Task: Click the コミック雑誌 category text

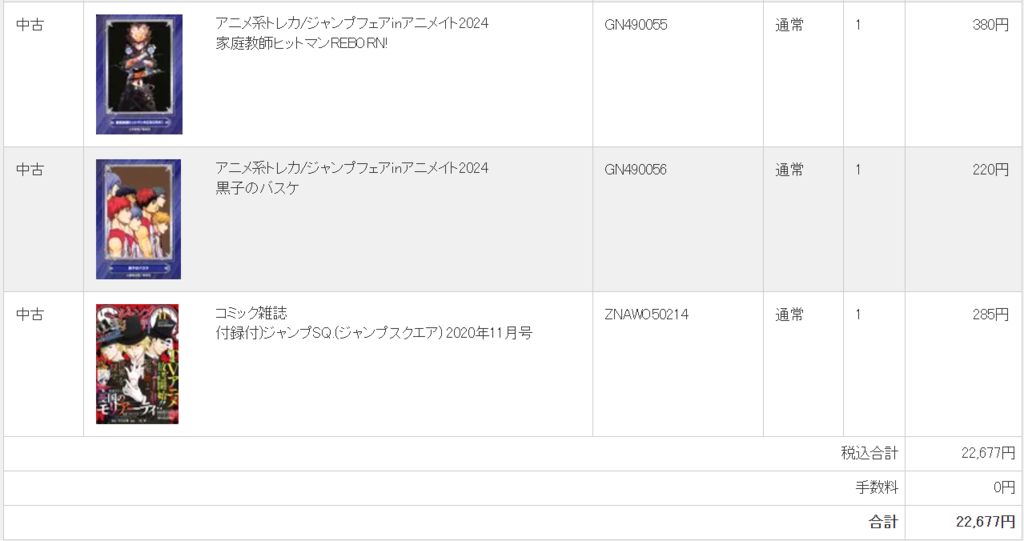Action: click(251, 313)
